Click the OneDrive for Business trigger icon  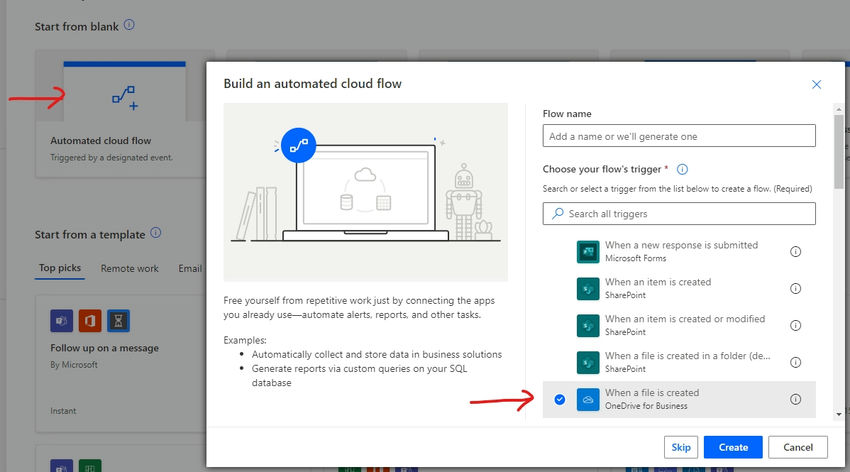pos(587,399)
